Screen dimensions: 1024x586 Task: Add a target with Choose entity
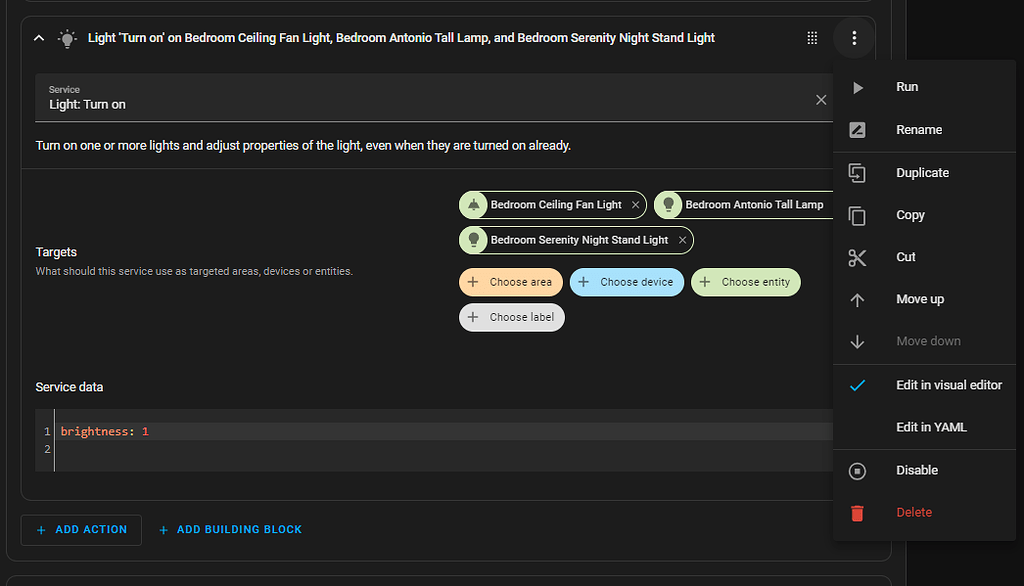click(746, 282)
